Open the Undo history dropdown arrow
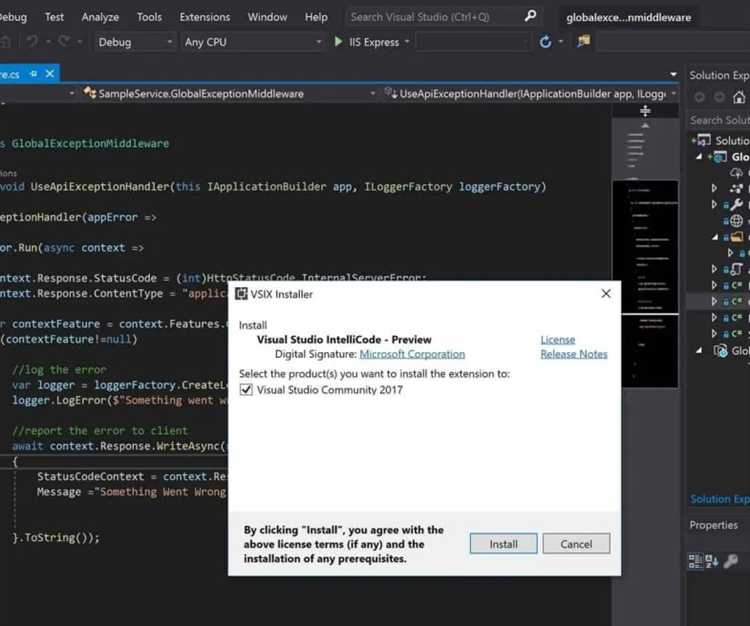The height and width of the screenshot is (626, 750). pyautogui.click(x=48, y=42)
